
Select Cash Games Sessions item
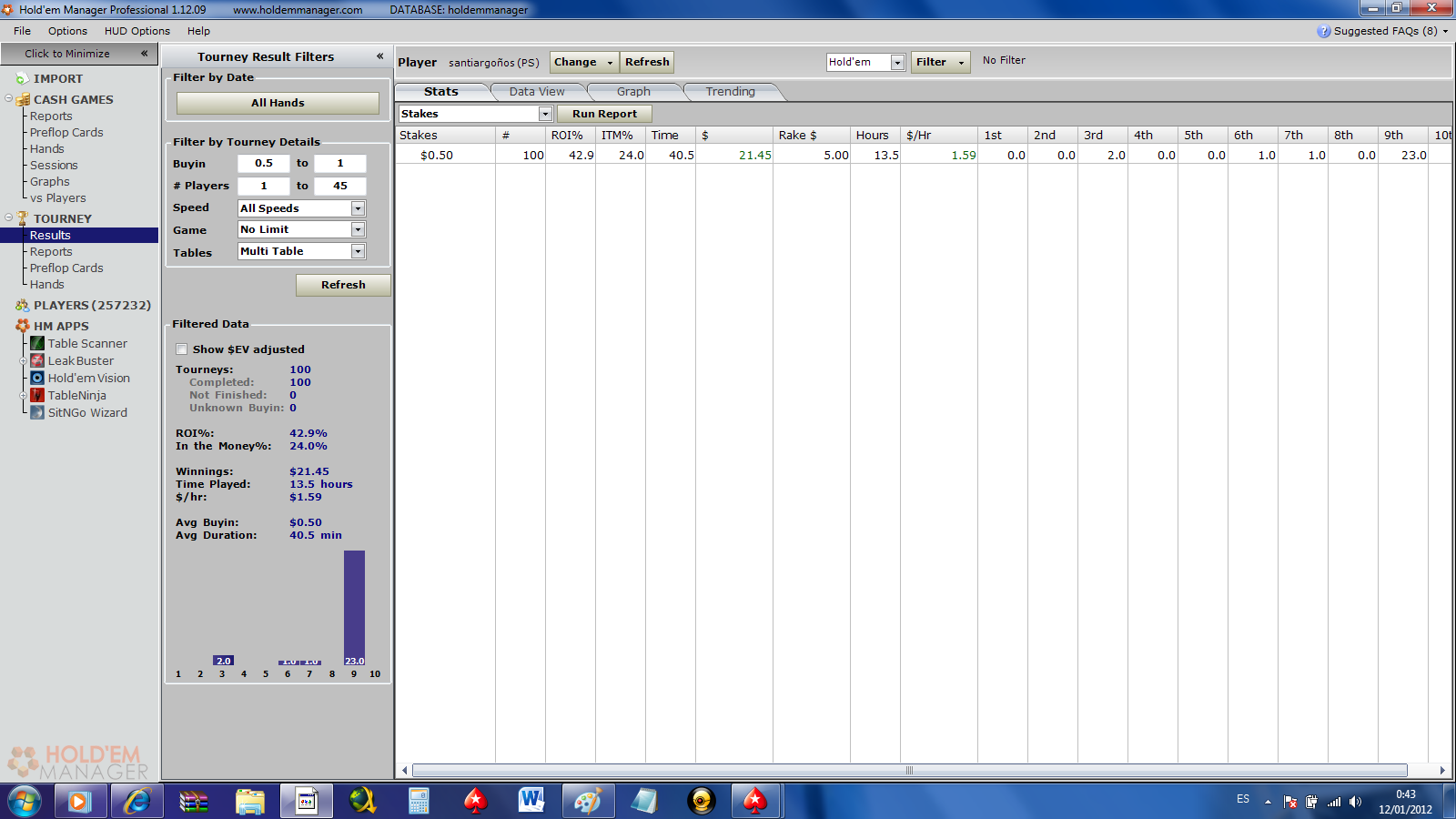pos(54,166)
